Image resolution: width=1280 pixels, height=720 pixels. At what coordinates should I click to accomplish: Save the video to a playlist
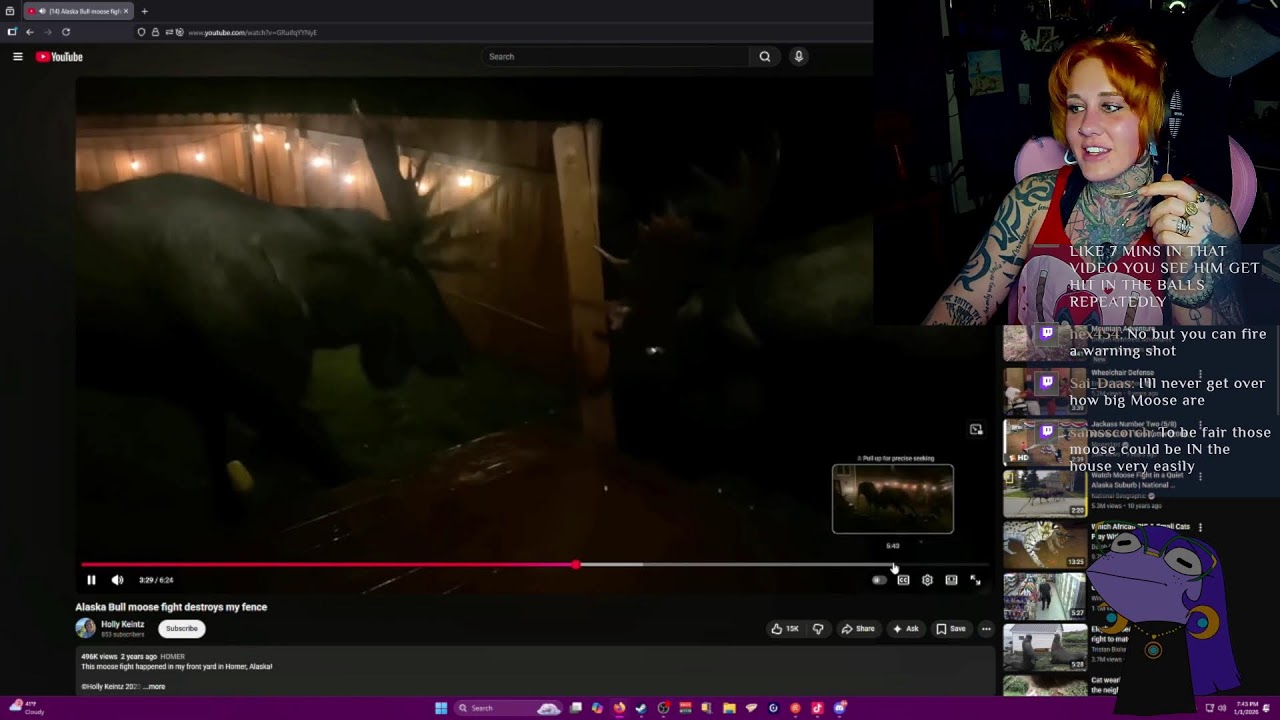950,629
